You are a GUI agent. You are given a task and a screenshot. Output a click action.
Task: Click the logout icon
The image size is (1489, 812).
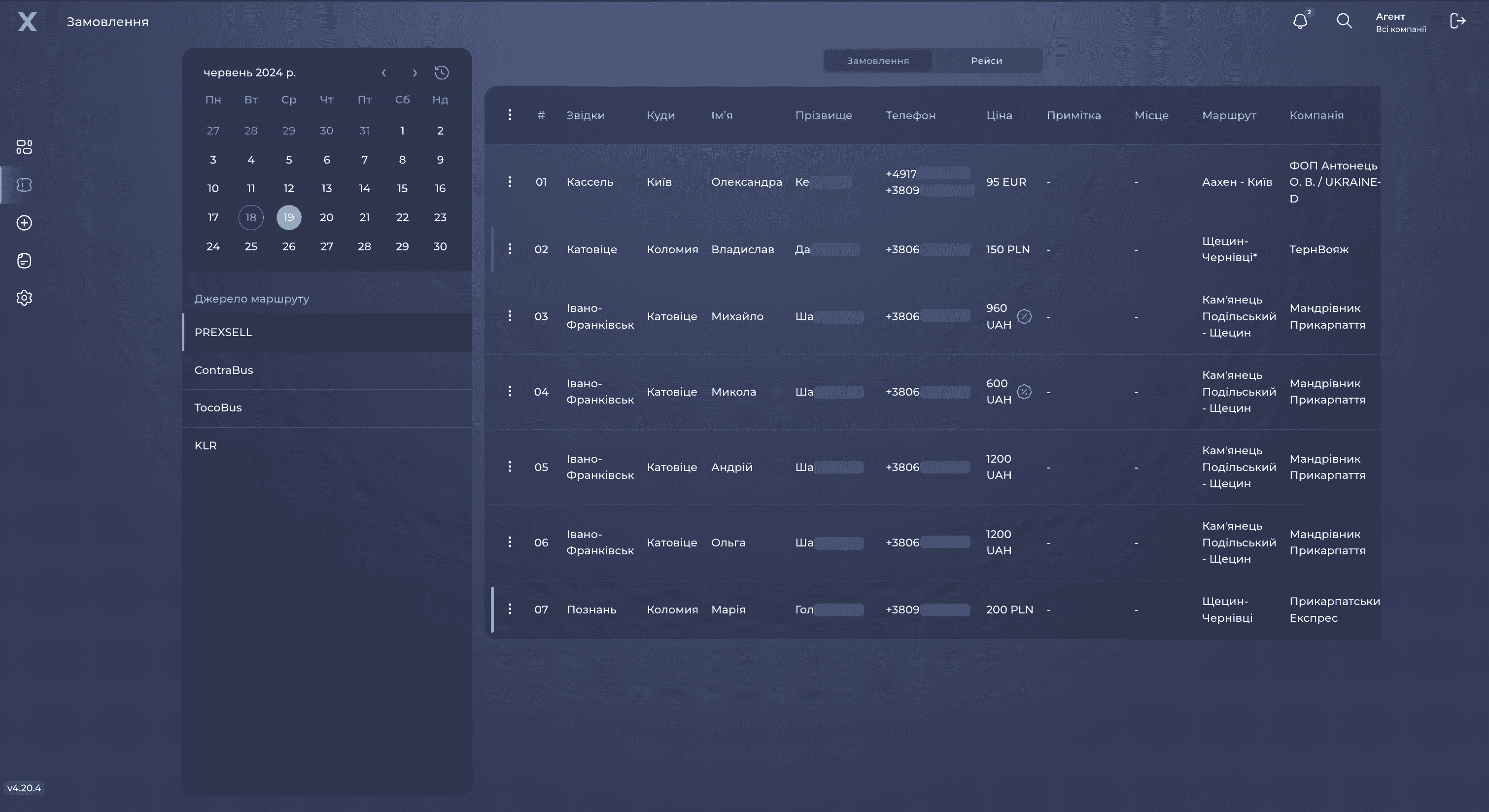(1458, 21)
